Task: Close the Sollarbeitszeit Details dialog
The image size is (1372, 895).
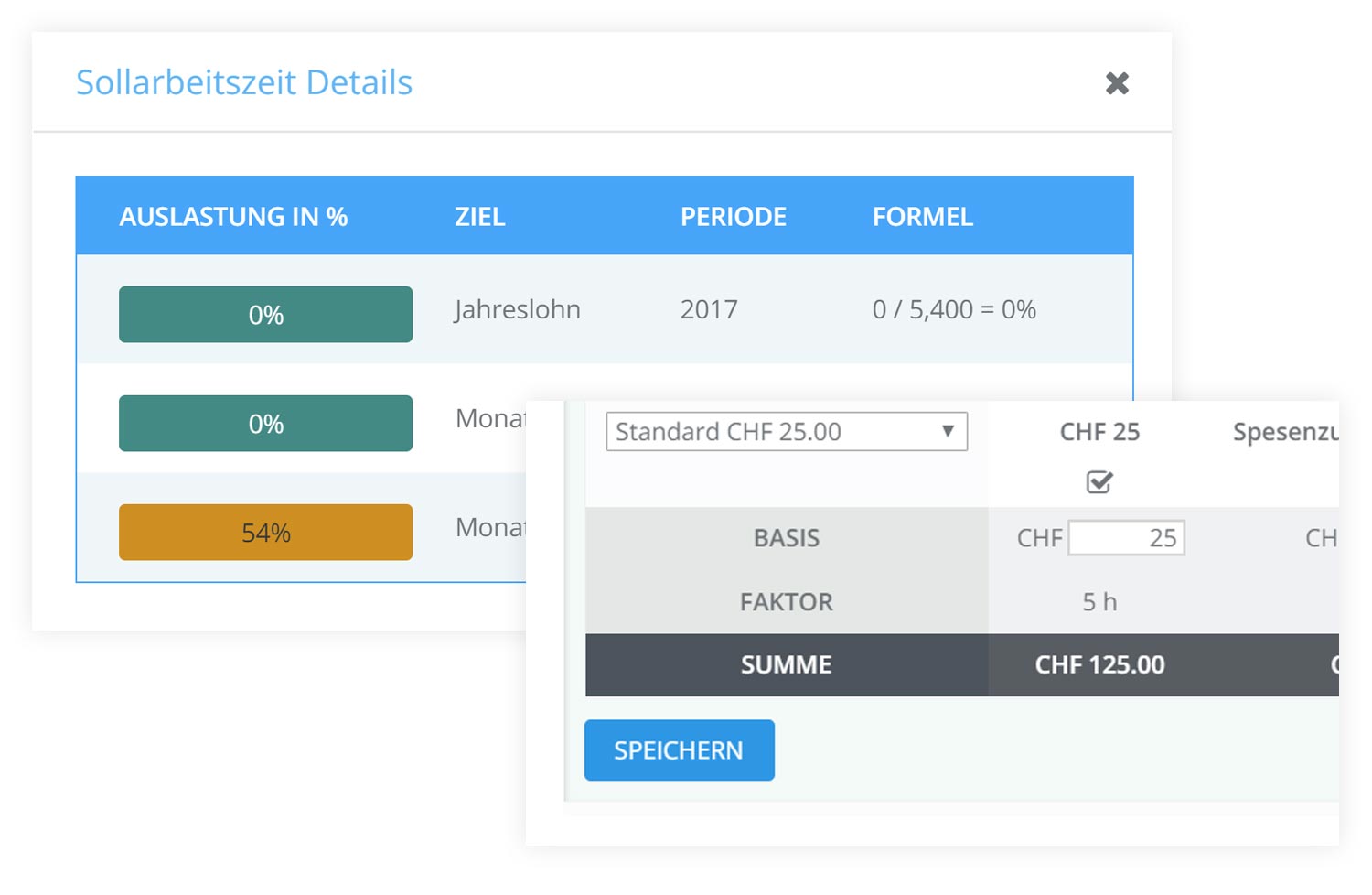Action: pyautogui.click(x=1116, y=83)
